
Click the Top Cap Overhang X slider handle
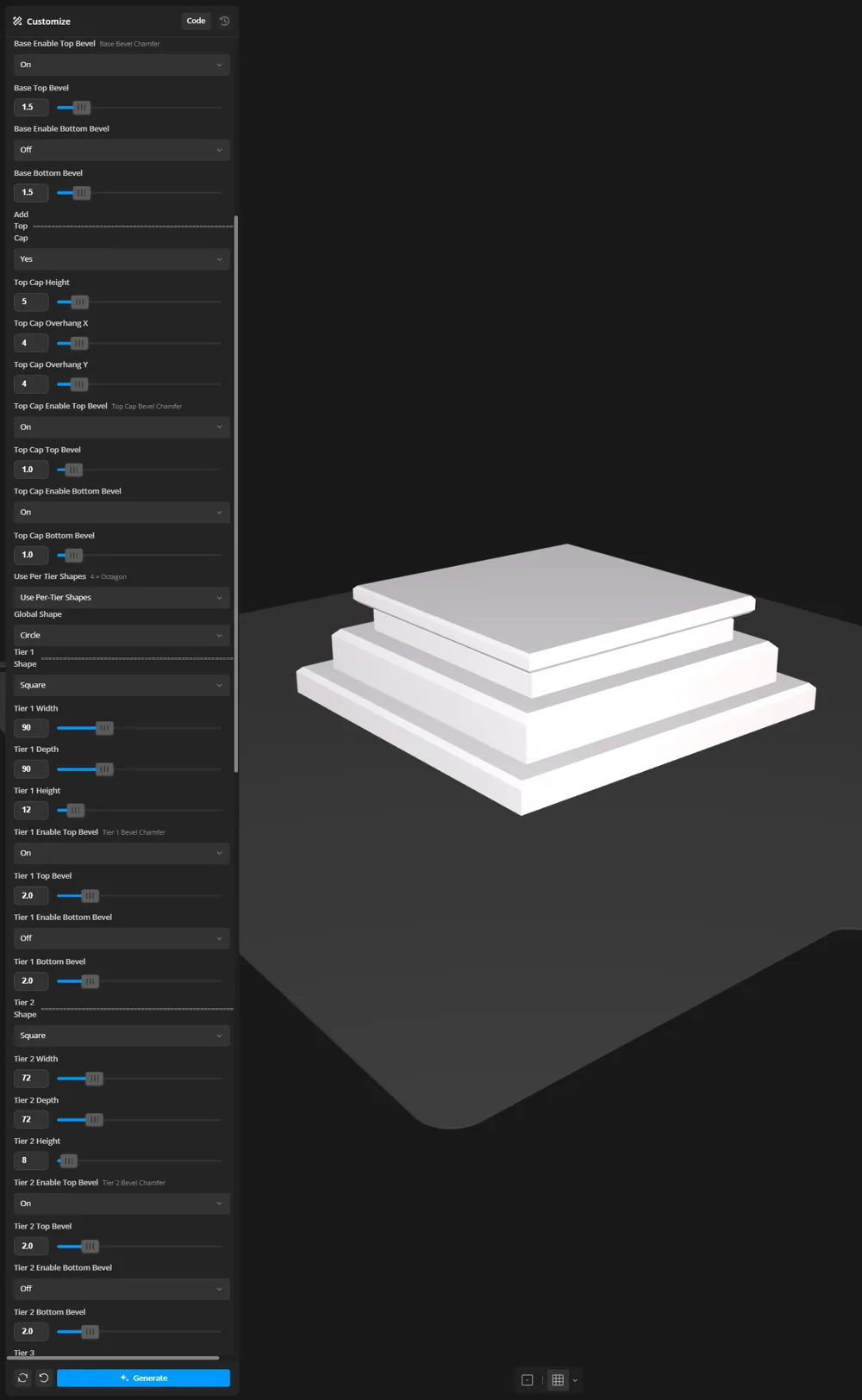(x=78, y=343)
